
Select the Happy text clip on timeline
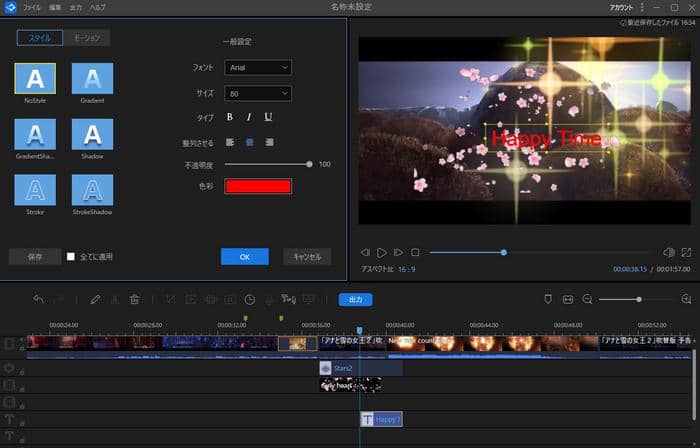381,419
